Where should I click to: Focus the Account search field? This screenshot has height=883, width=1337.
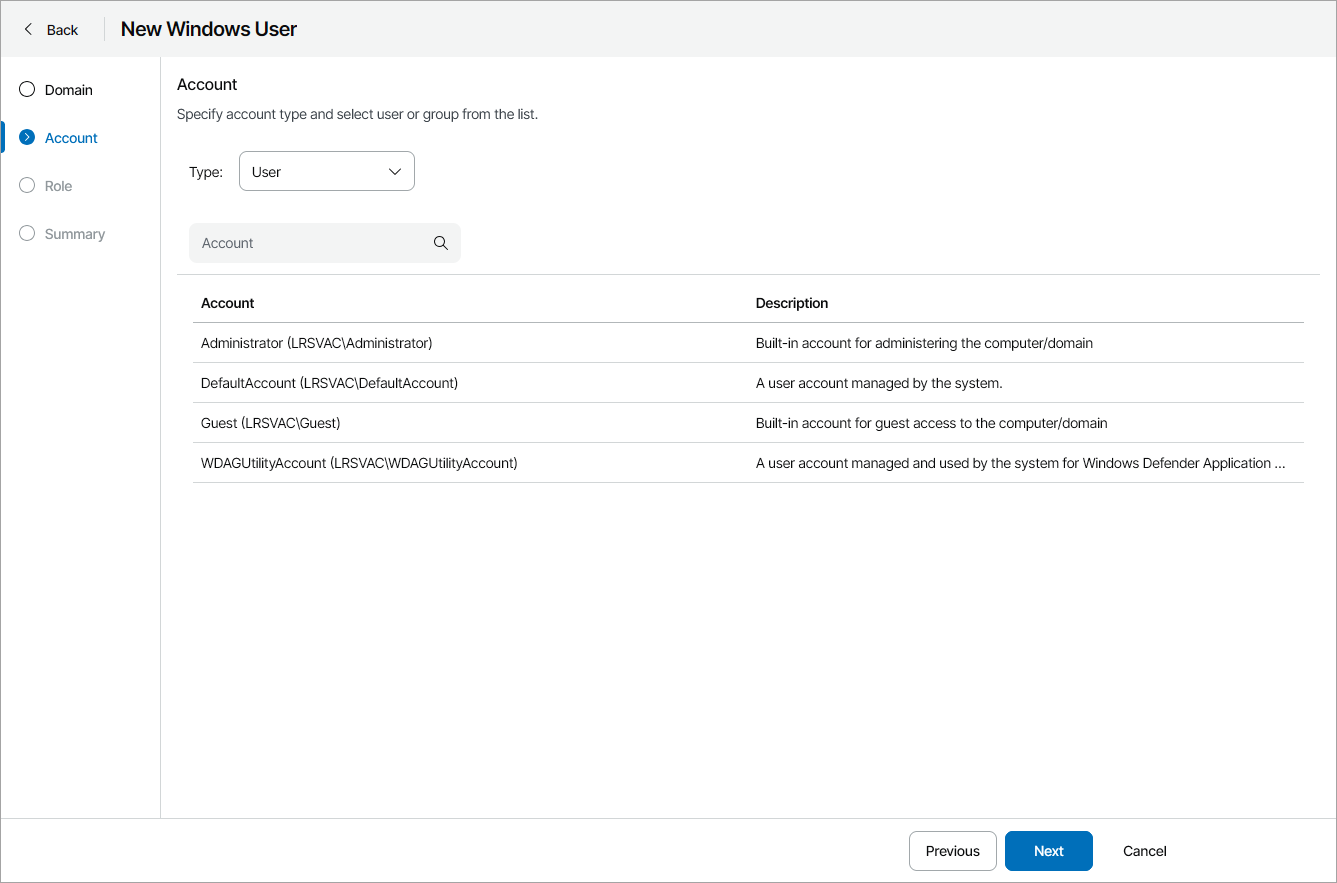click(312, 243)
